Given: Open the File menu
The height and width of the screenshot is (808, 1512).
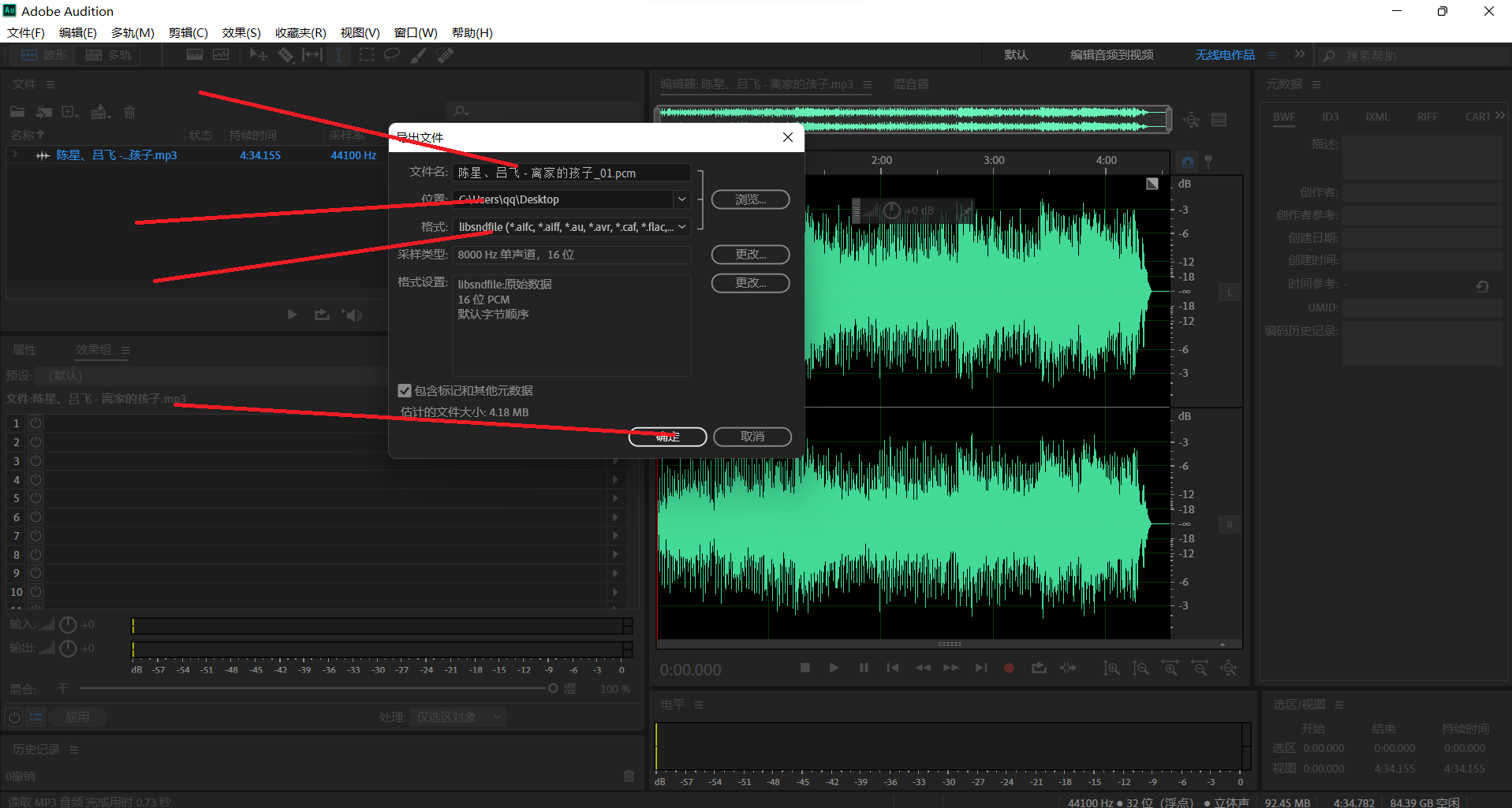Looking at the screenshot, I should click(26, 32).
